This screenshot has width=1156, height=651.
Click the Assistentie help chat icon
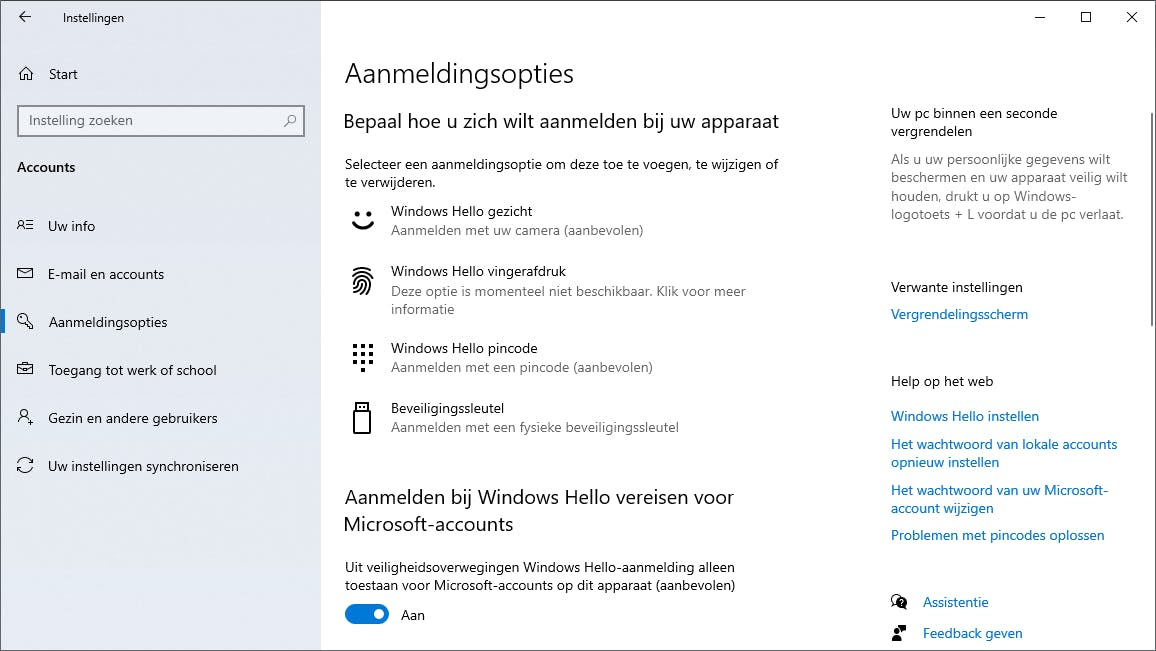899,602
